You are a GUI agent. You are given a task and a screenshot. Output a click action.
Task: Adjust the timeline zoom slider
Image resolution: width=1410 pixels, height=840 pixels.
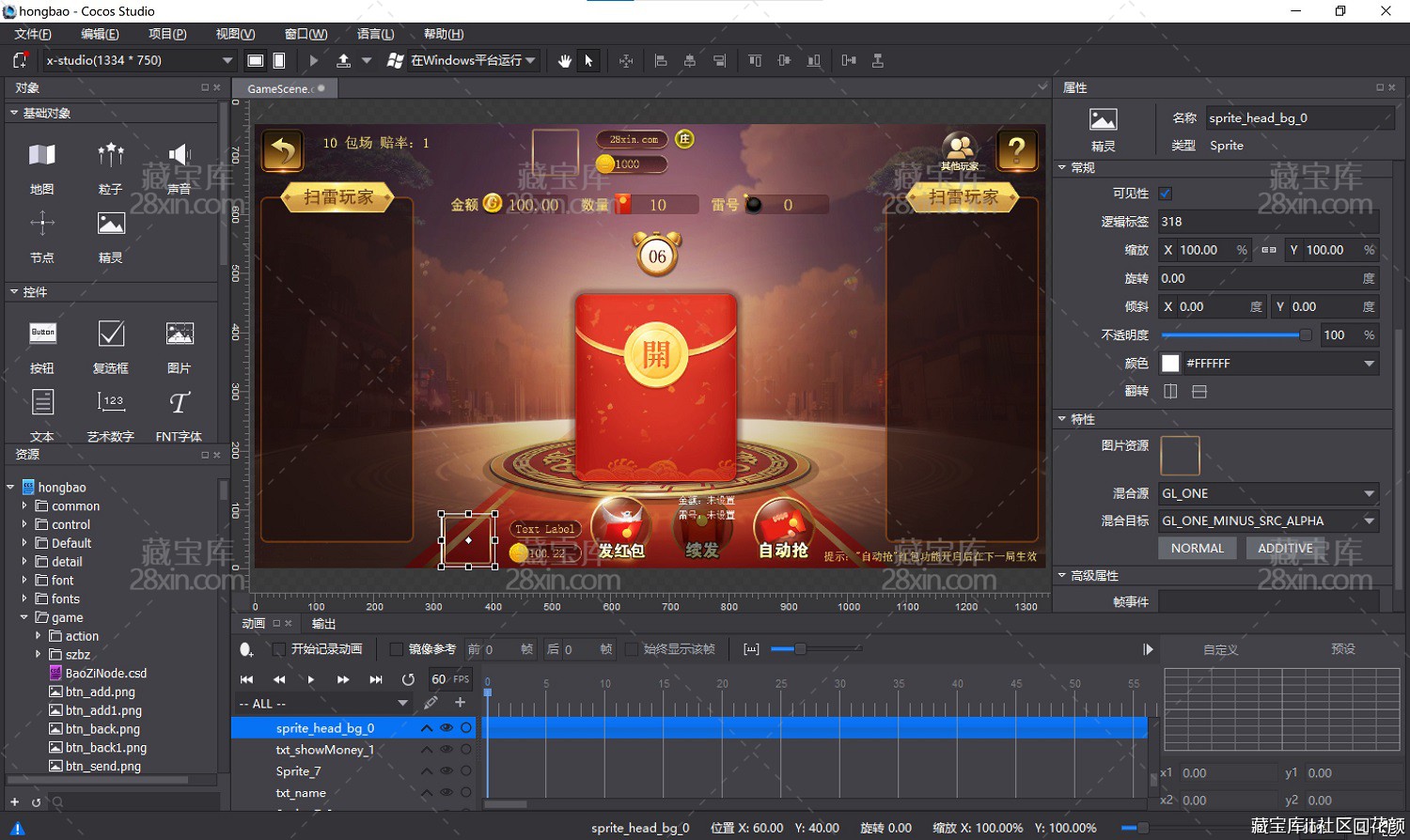(816, 649)
